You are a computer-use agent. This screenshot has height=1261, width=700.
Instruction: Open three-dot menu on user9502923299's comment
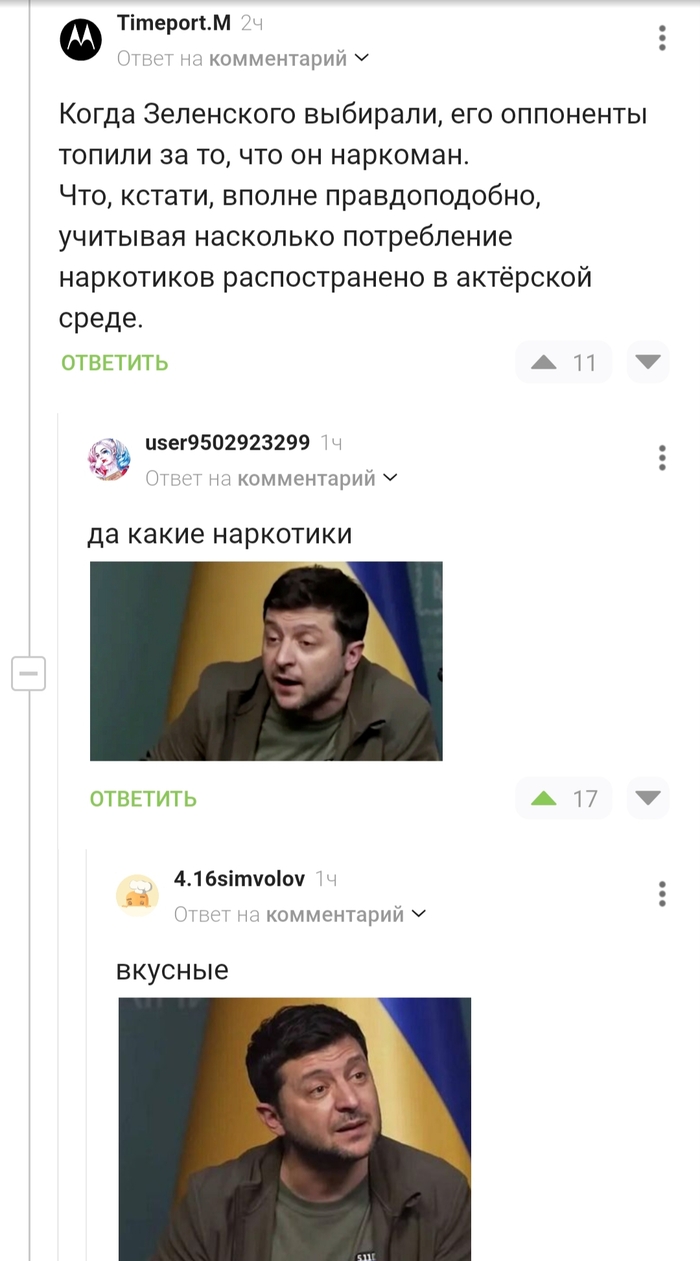pyautogui.click(x=662, y=458)
